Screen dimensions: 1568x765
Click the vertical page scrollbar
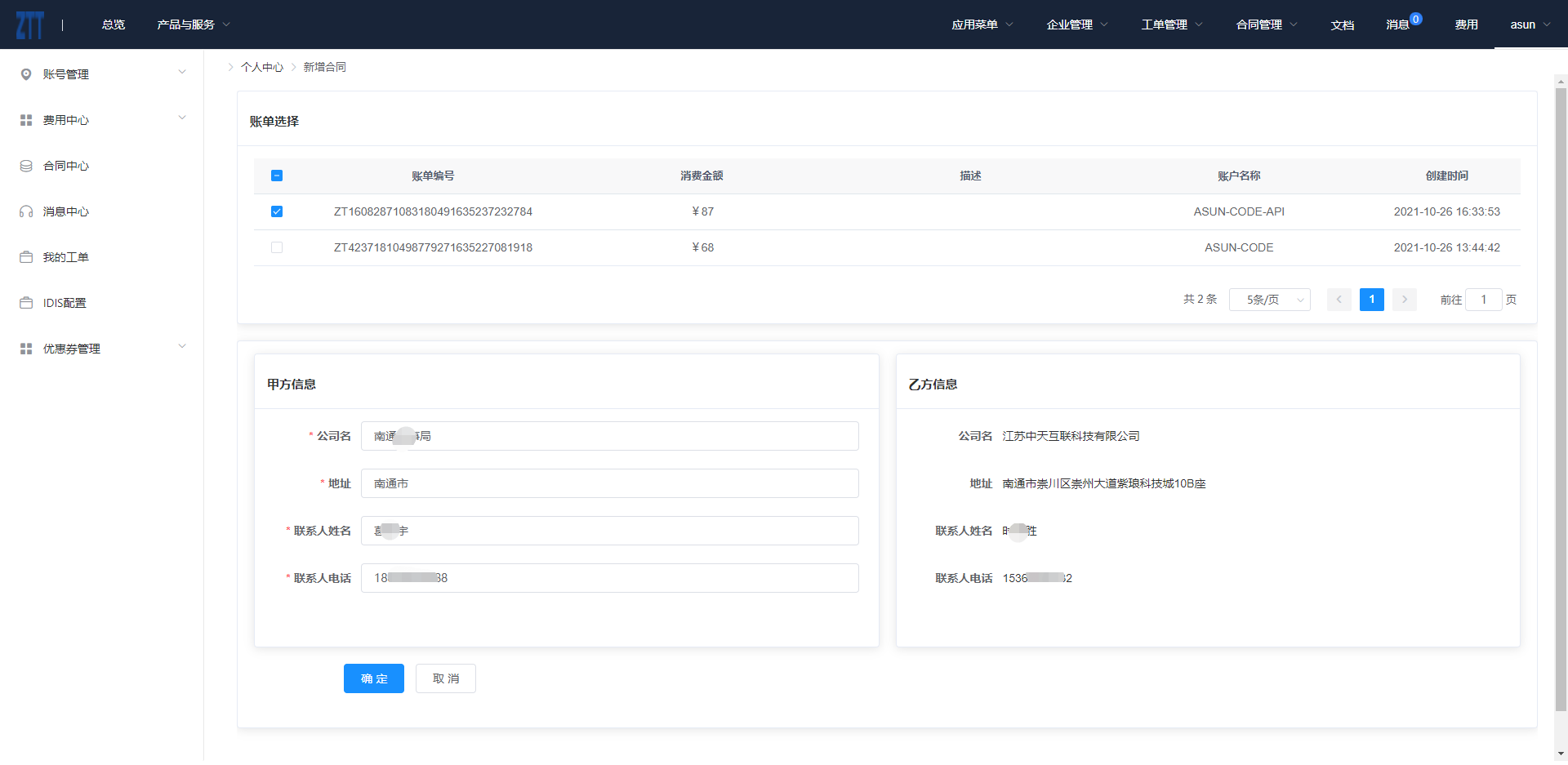(1561, 392)
